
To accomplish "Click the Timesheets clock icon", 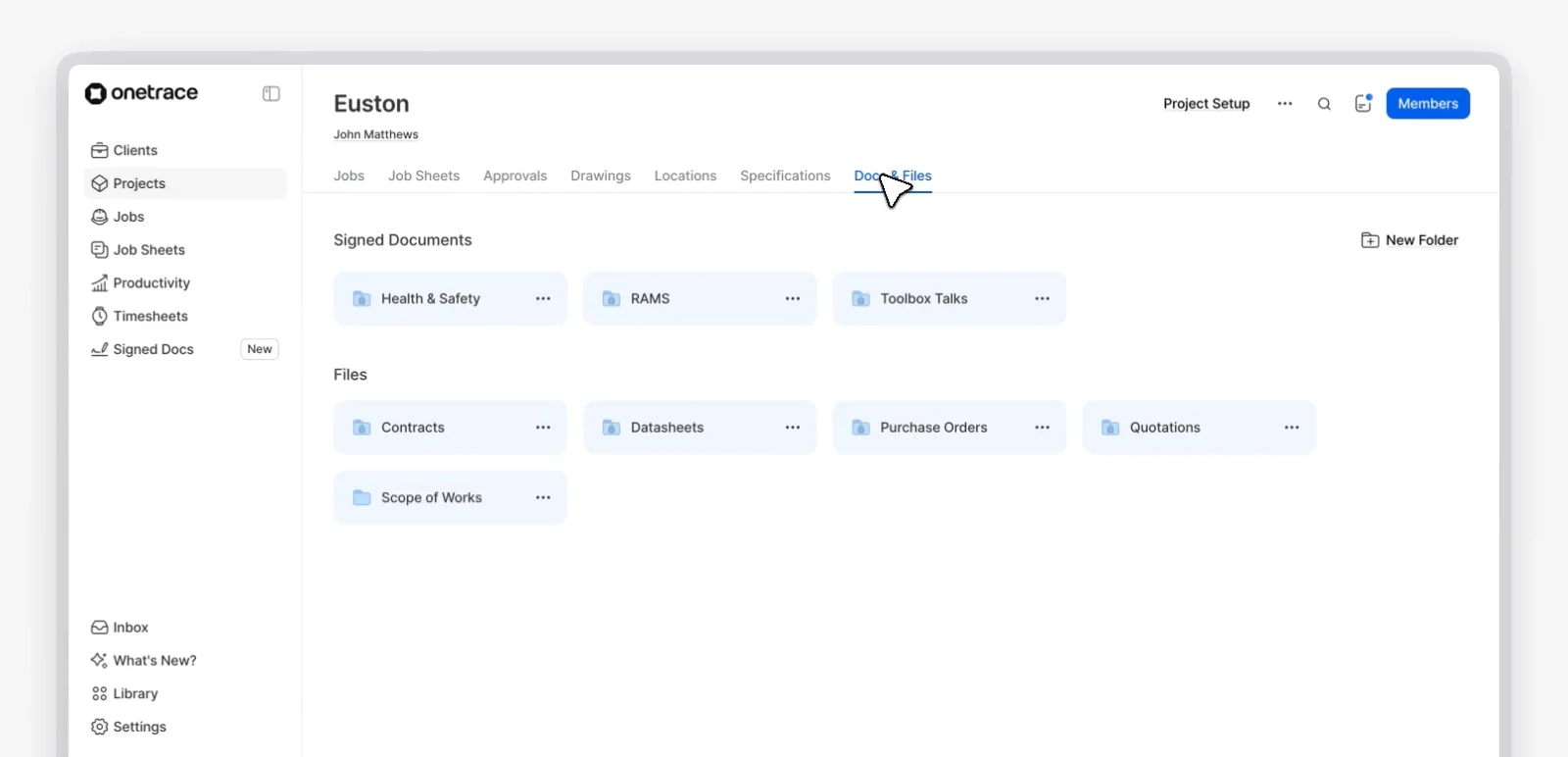I will [99, 316].
